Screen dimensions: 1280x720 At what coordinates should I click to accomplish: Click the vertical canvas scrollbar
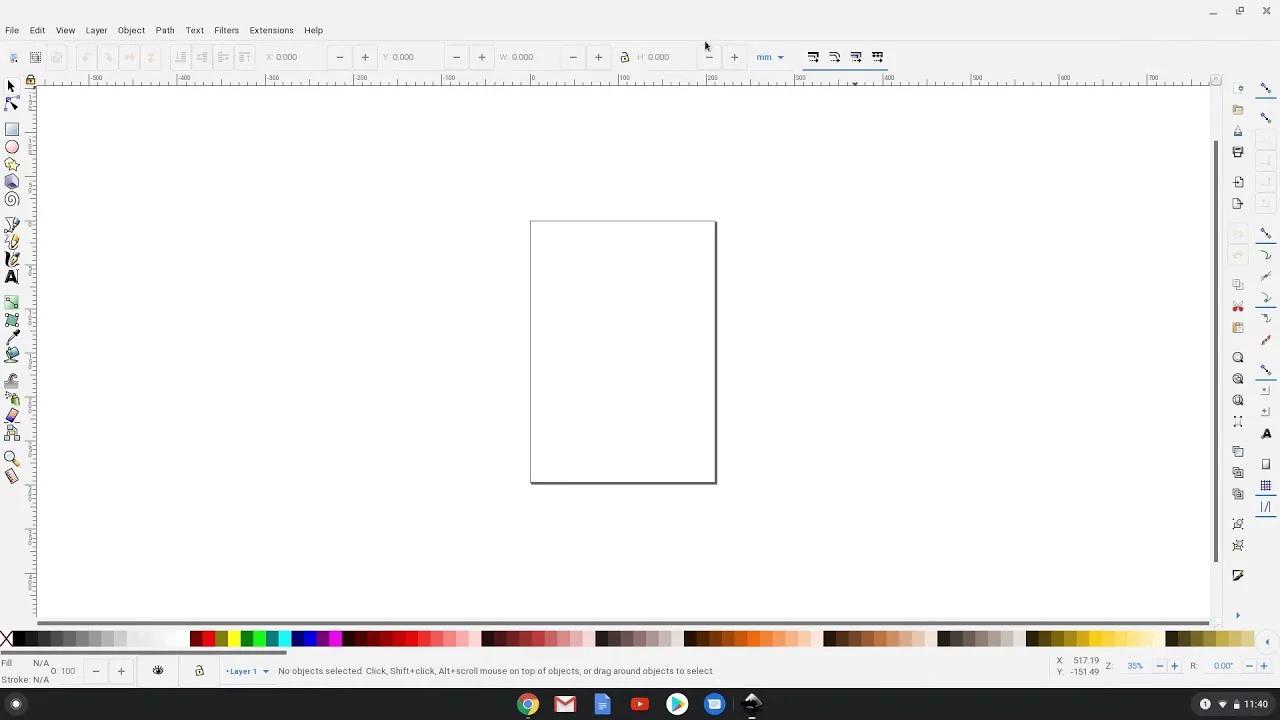1215,300
